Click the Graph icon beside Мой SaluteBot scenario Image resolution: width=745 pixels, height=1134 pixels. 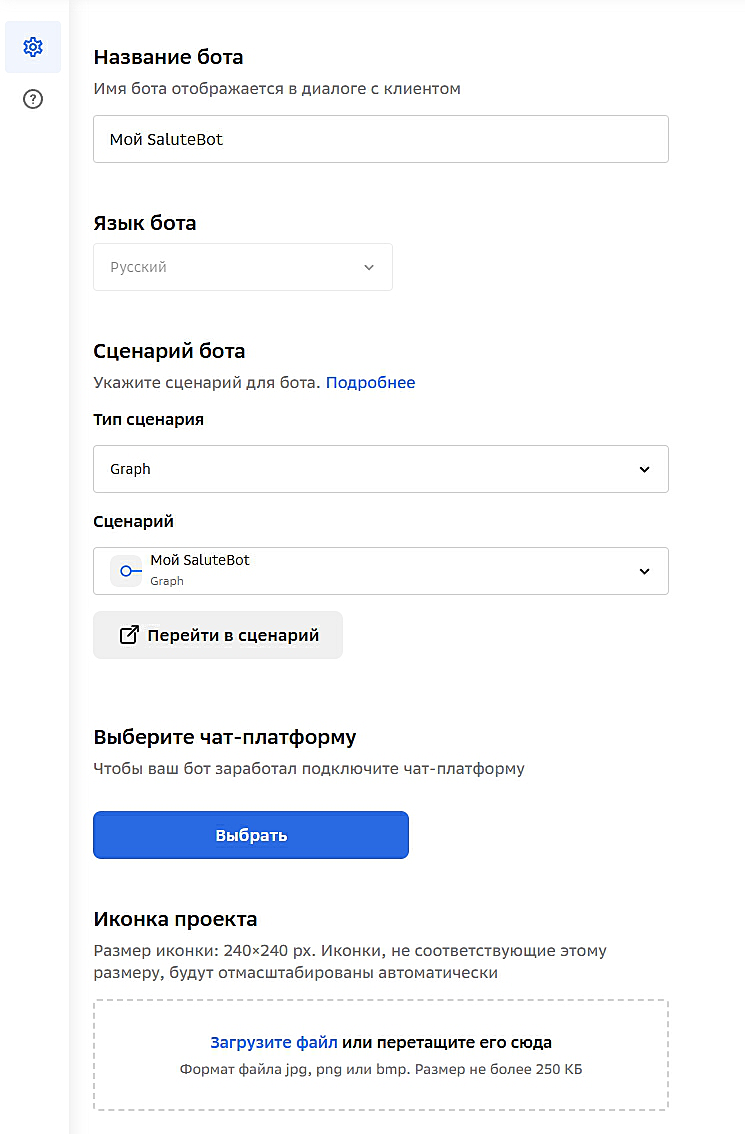pos(127,571)
